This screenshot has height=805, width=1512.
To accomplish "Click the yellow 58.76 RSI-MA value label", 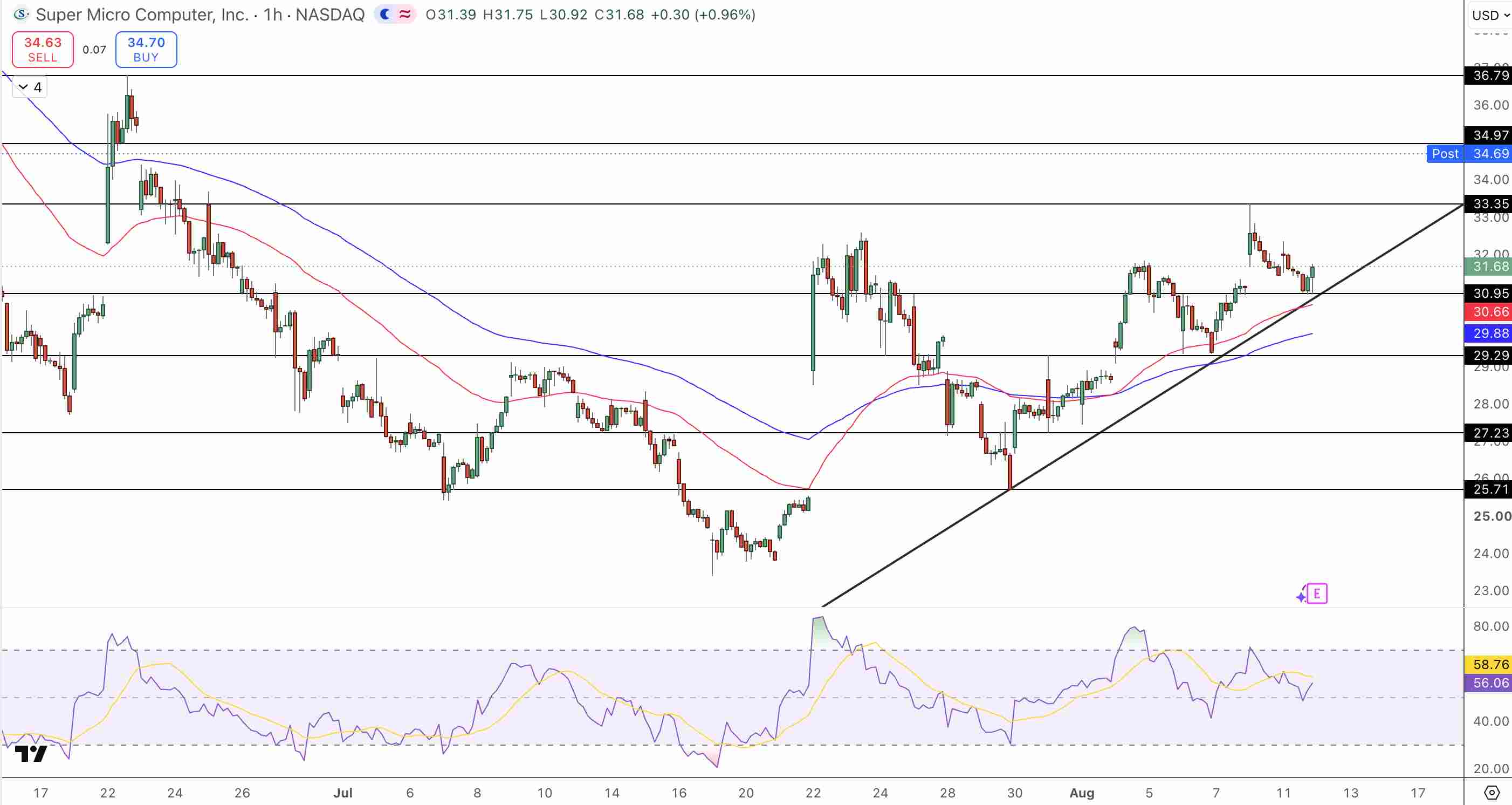I will click(1488, 665).
